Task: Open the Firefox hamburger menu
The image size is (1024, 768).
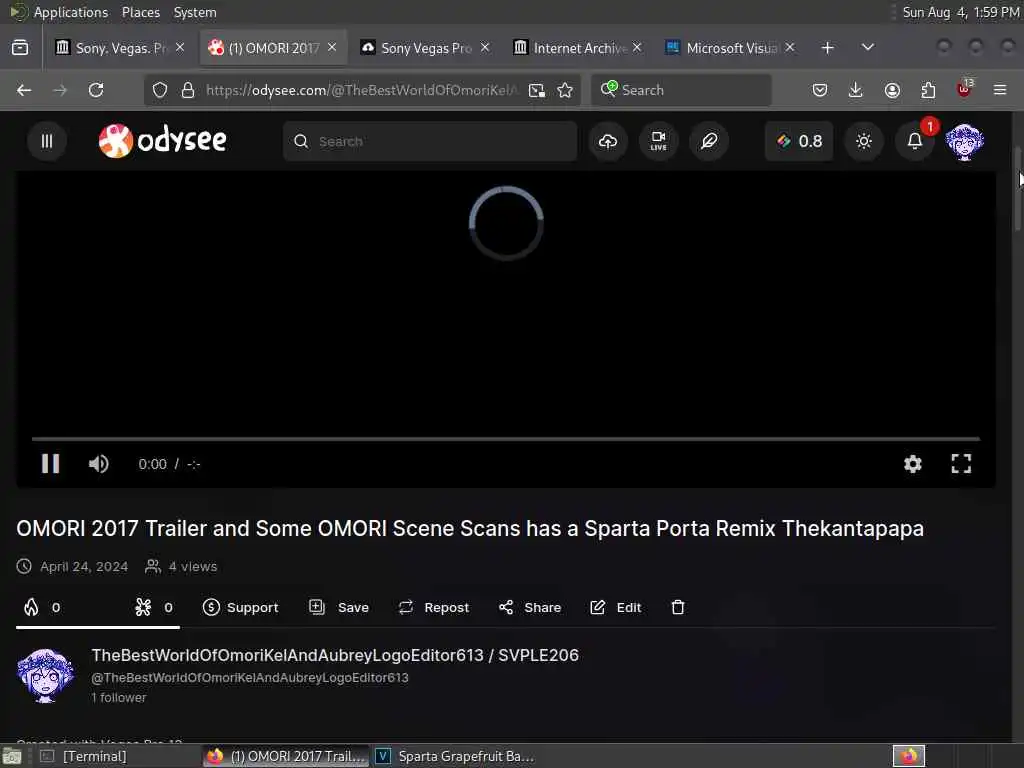Action: [1000, 90]
